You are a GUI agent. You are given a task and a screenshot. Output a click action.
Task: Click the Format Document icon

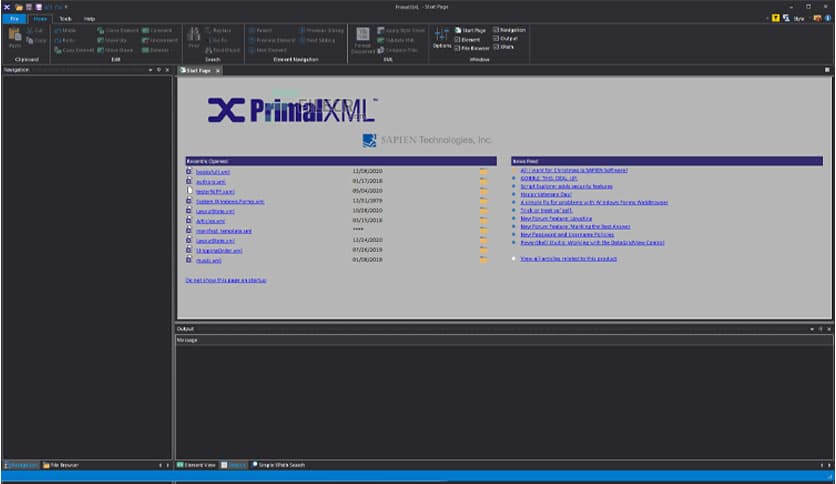click(363, 34)
